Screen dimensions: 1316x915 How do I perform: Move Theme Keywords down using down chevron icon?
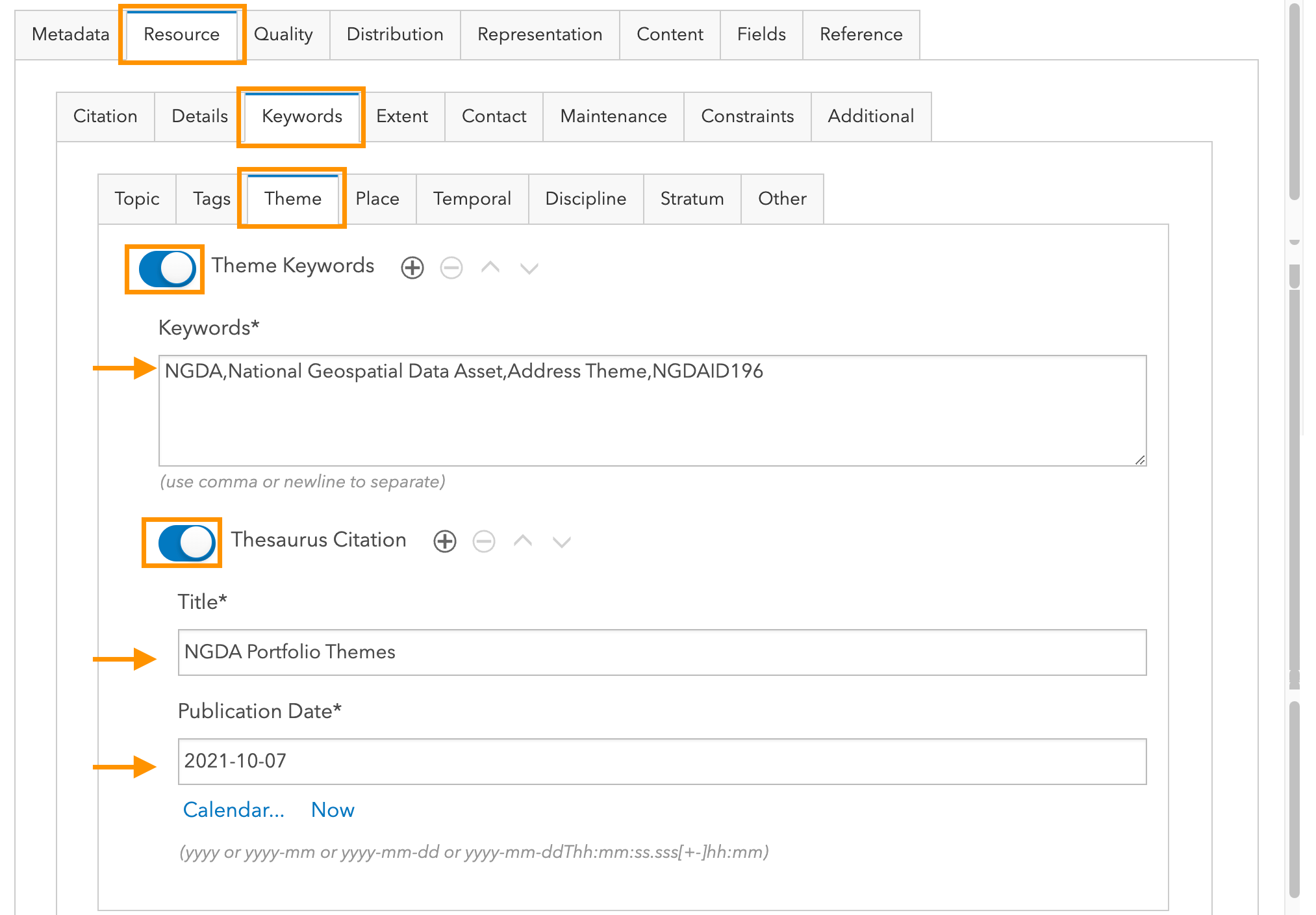click(529, 267)
